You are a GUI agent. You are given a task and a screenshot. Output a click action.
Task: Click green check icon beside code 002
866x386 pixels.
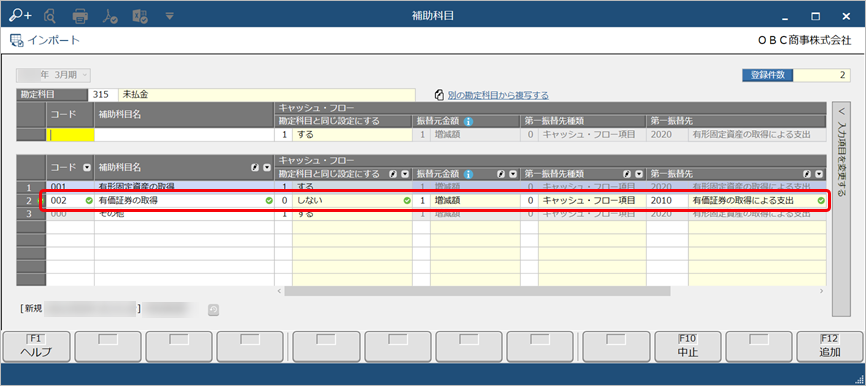[x=88, y=201]
